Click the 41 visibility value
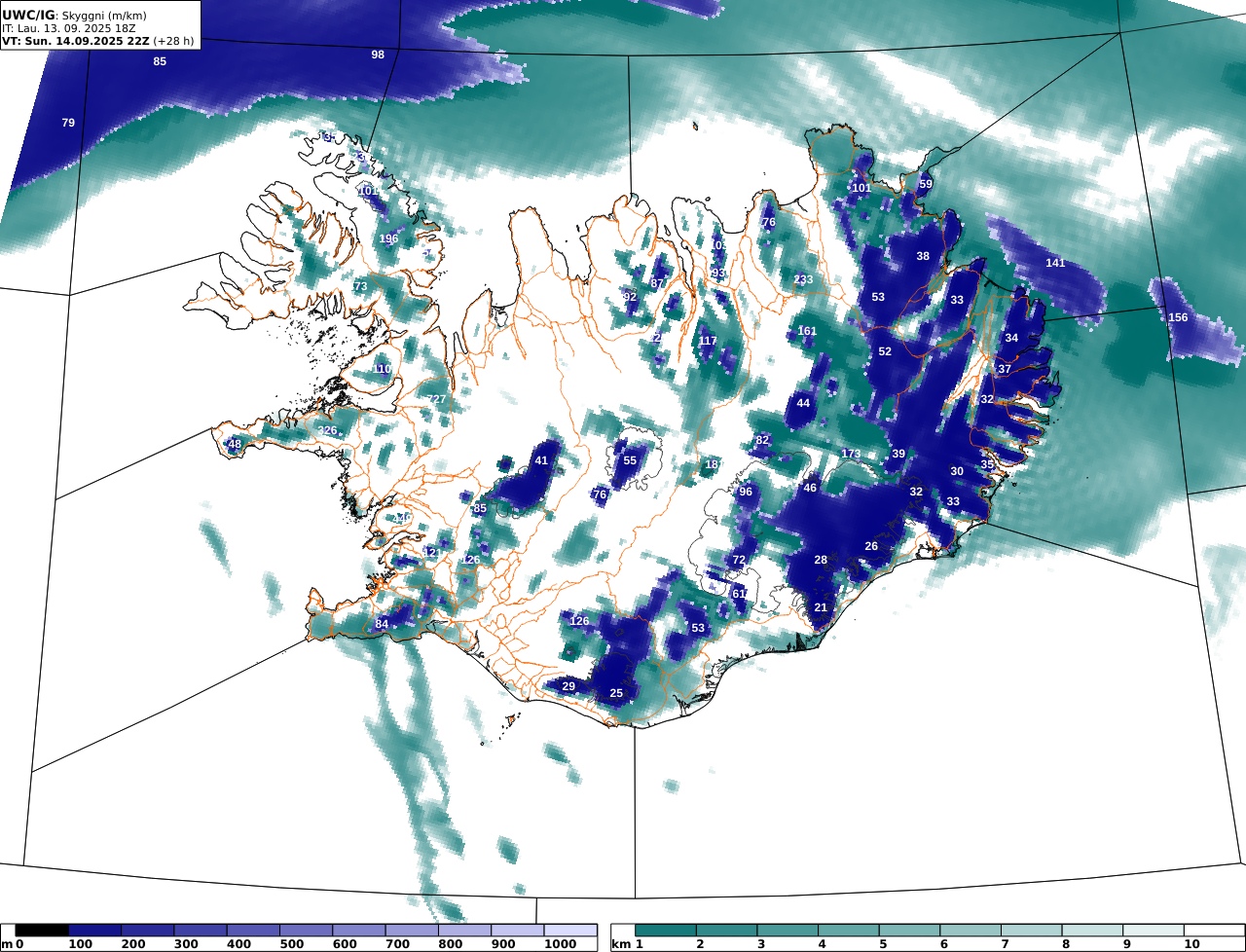 541,460
